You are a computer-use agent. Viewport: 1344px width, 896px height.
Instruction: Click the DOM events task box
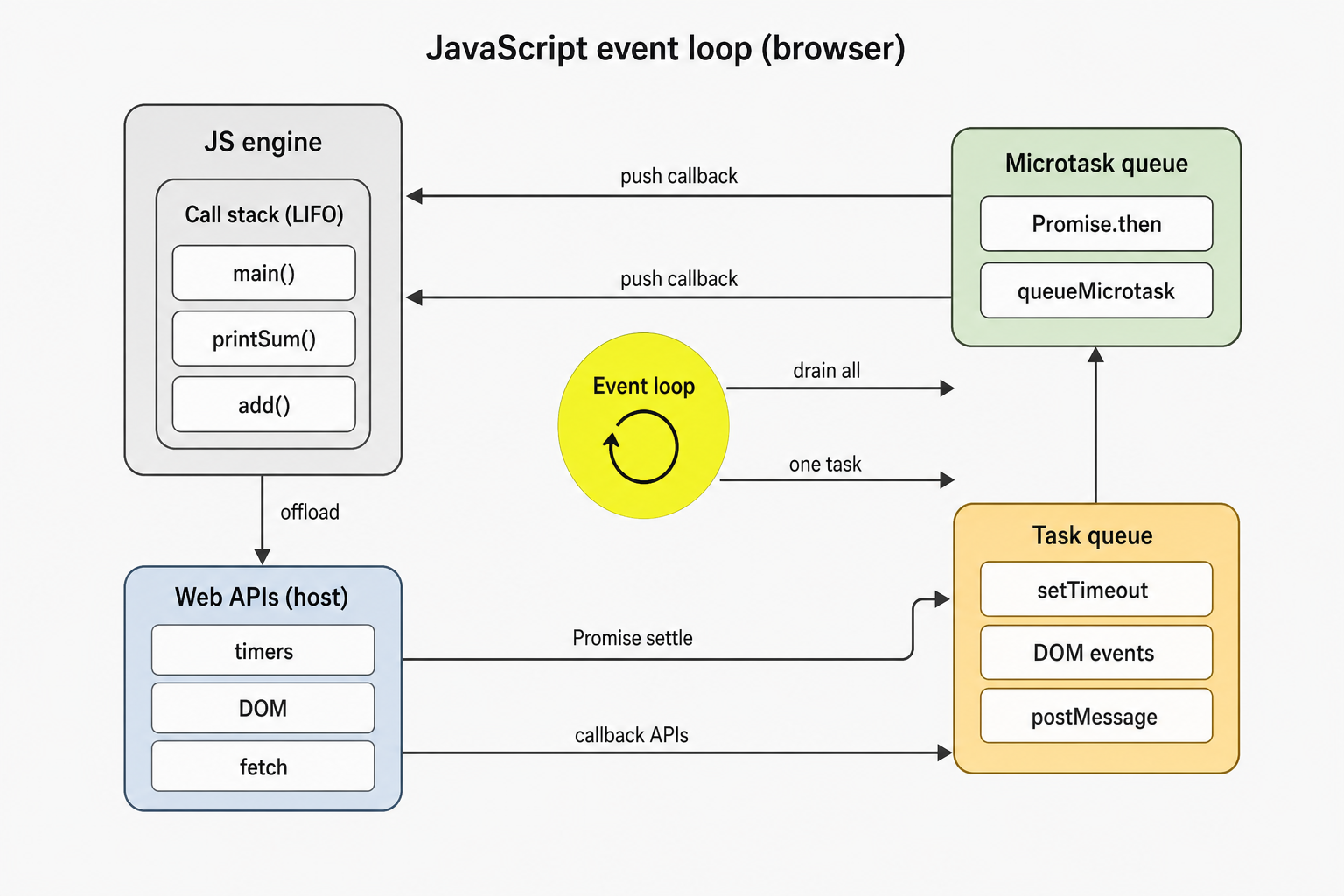click(1096, 653)
